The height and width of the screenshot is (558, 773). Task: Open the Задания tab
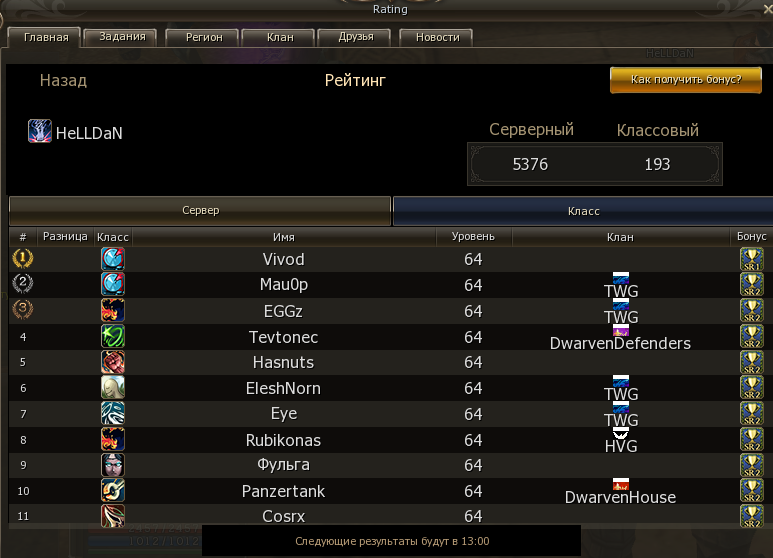coord(121,37)
